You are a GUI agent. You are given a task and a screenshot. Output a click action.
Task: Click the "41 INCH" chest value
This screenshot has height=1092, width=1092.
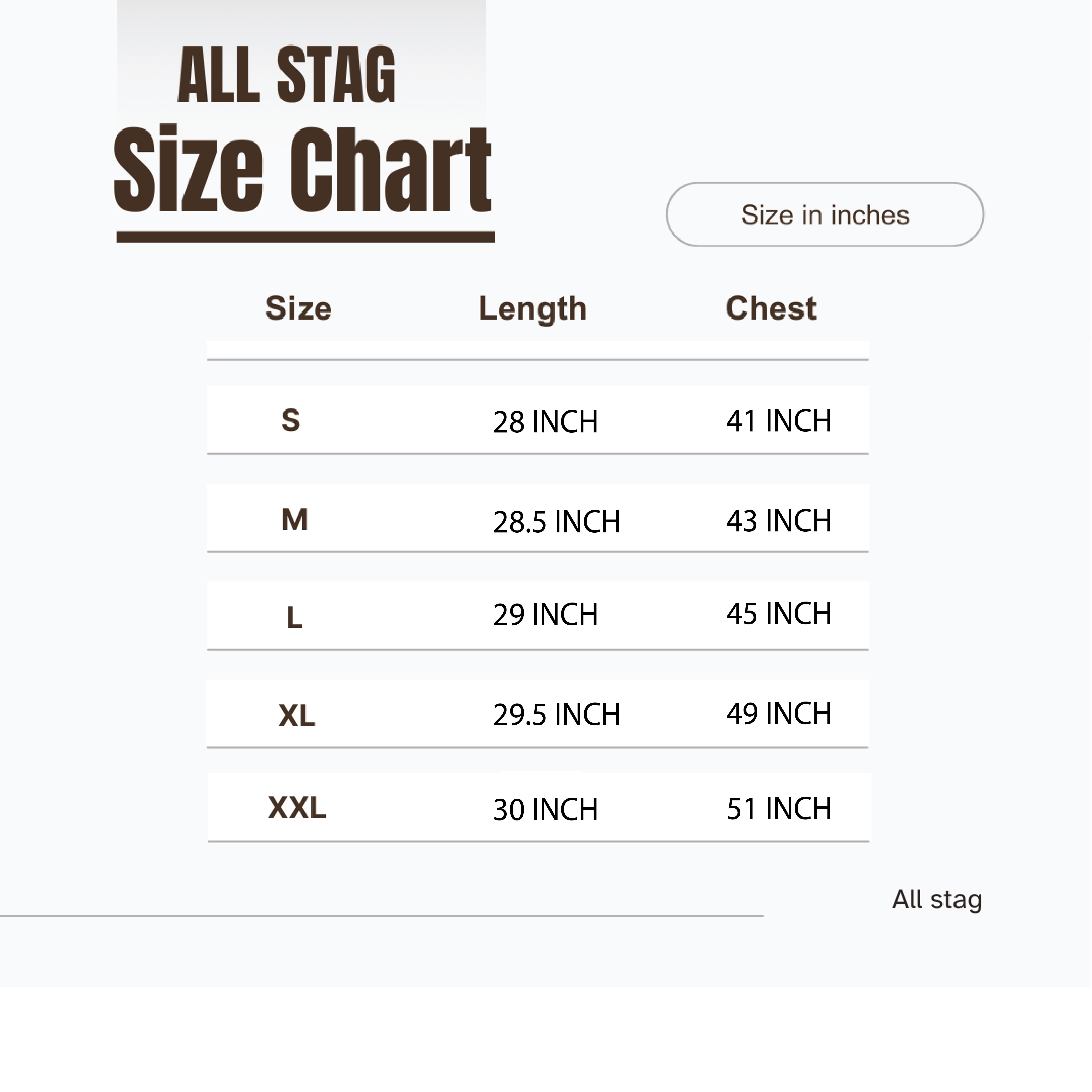point(778,421)
